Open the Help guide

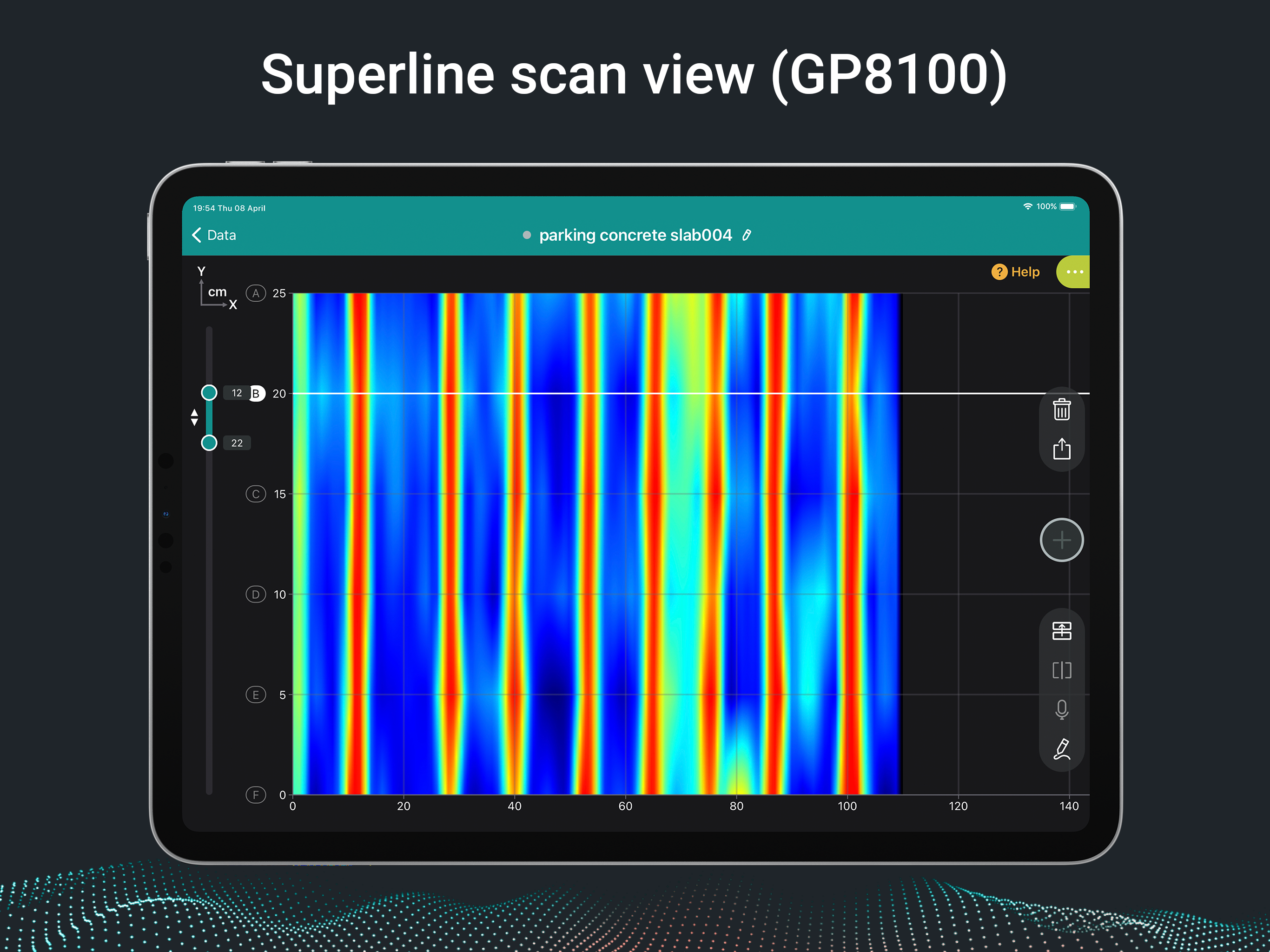click(1015, 271)
